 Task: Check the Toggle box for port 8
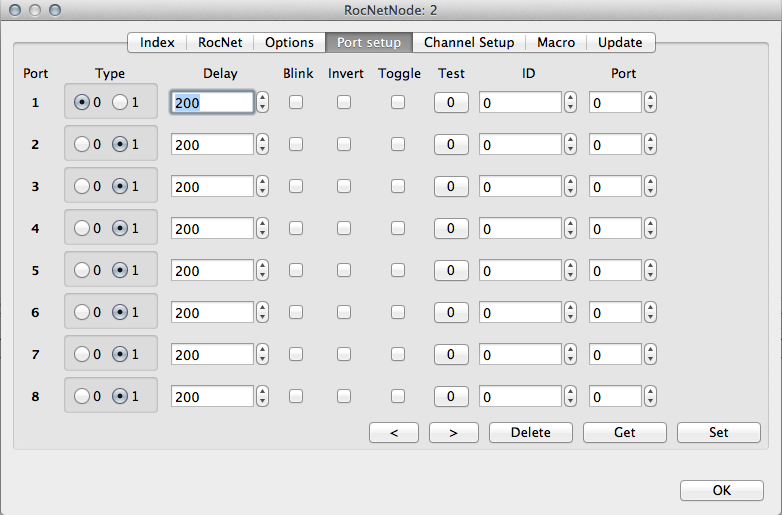tap(398, 396)
